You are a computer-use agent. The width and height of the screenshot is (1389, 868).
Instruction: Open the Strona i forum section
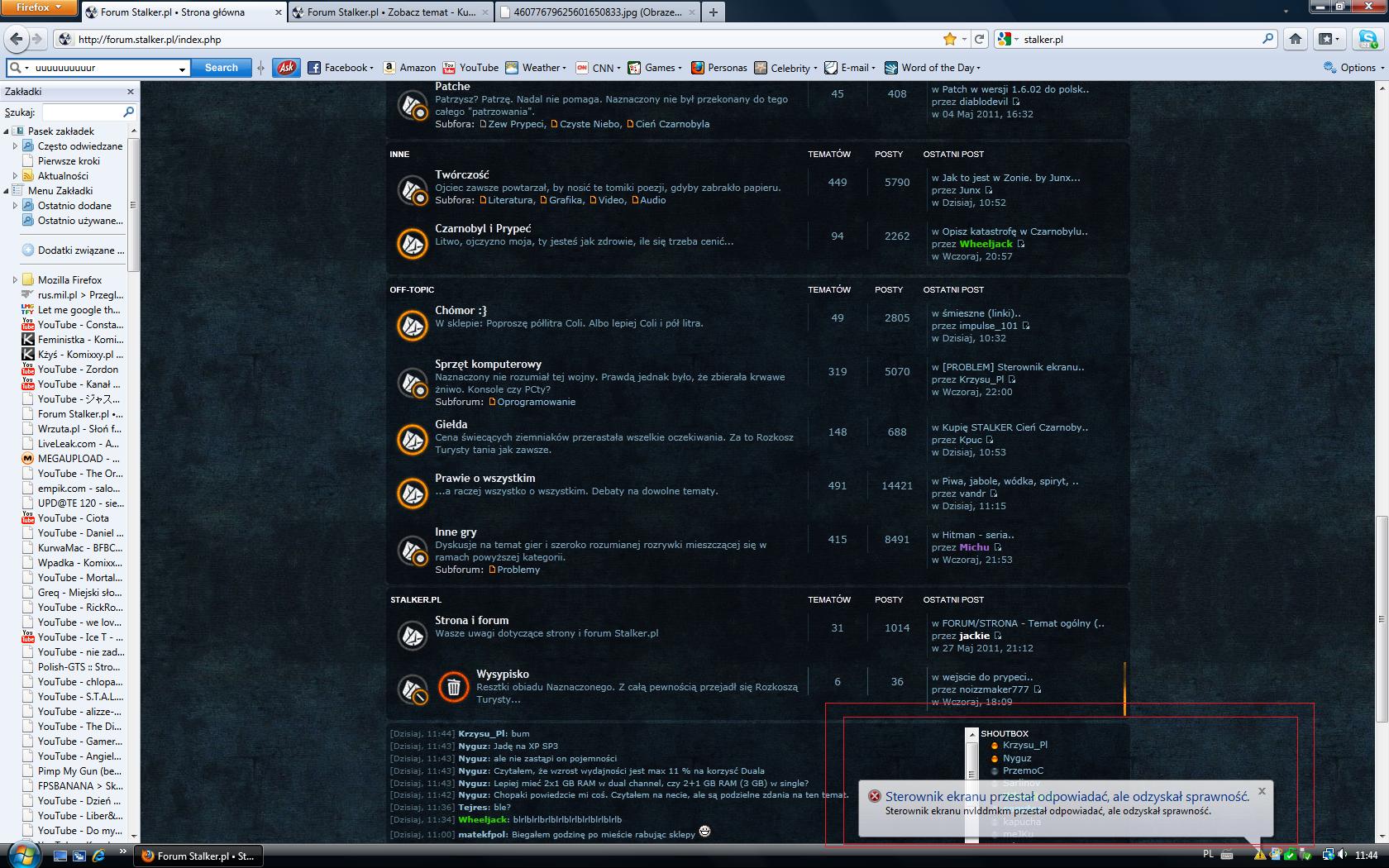471,620
